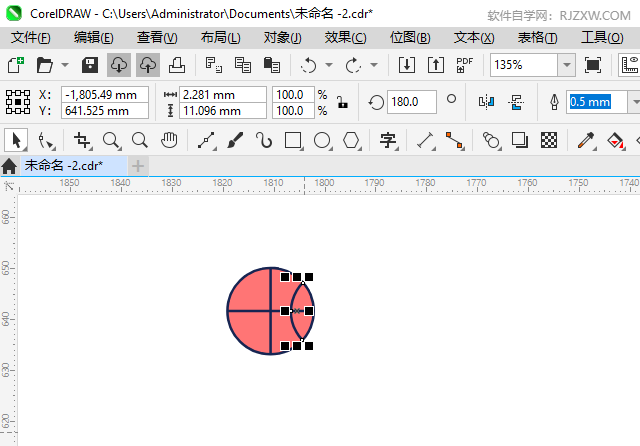Open the 文件(F) menu
The height and width of the screenshot is (446, 640).
(x=31, y=38)
